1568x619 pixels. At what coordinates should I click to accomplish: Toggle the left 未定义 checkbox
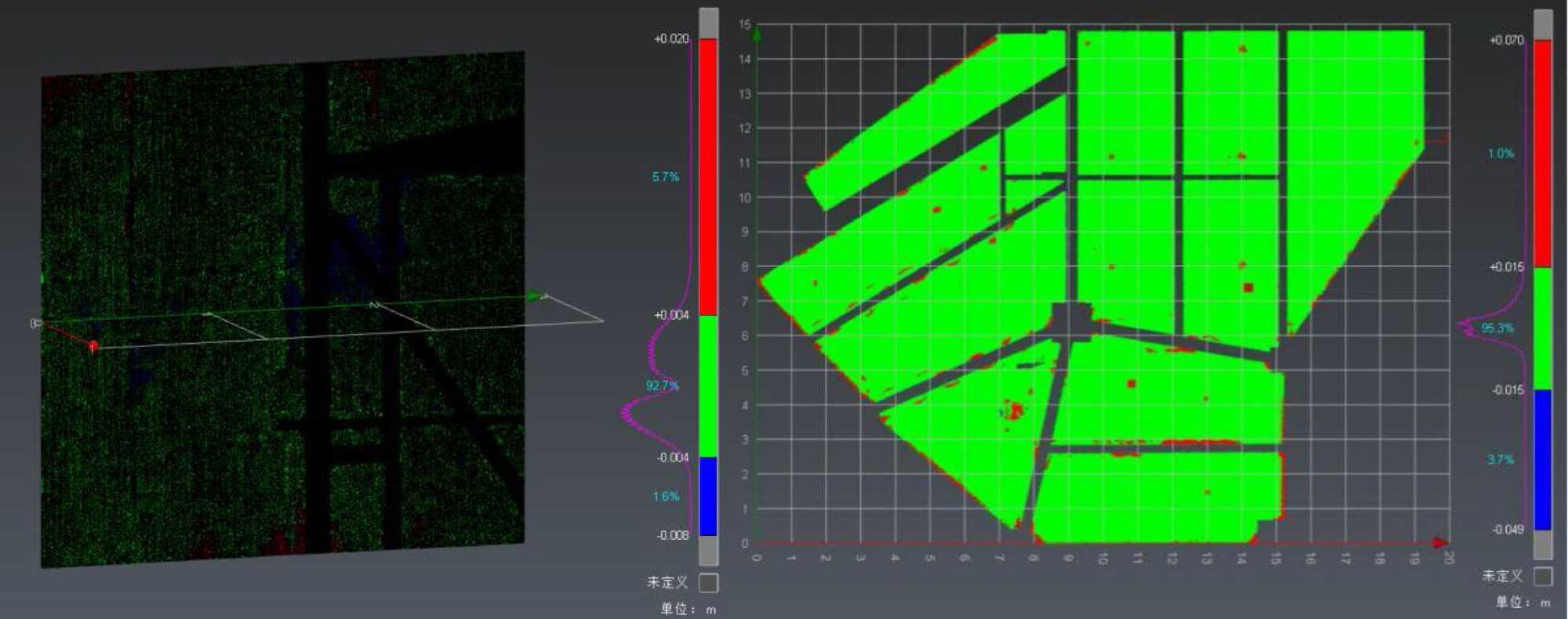click(x=708, y=583)
